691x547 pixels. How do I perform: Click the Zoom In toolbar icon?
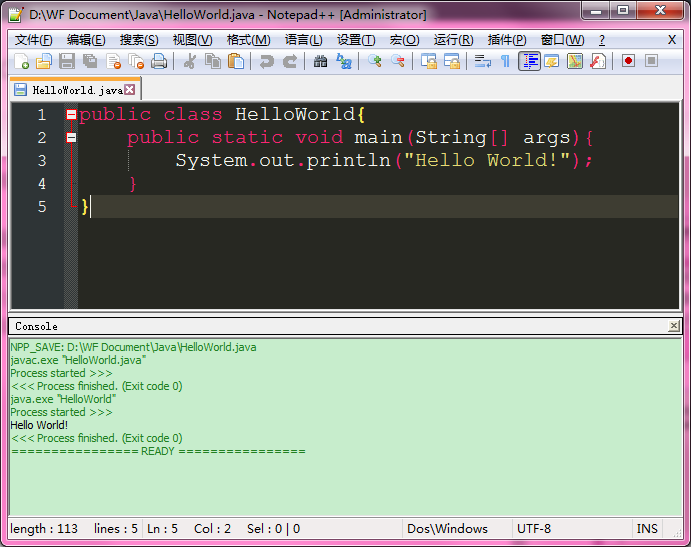(x=375, y=62)
